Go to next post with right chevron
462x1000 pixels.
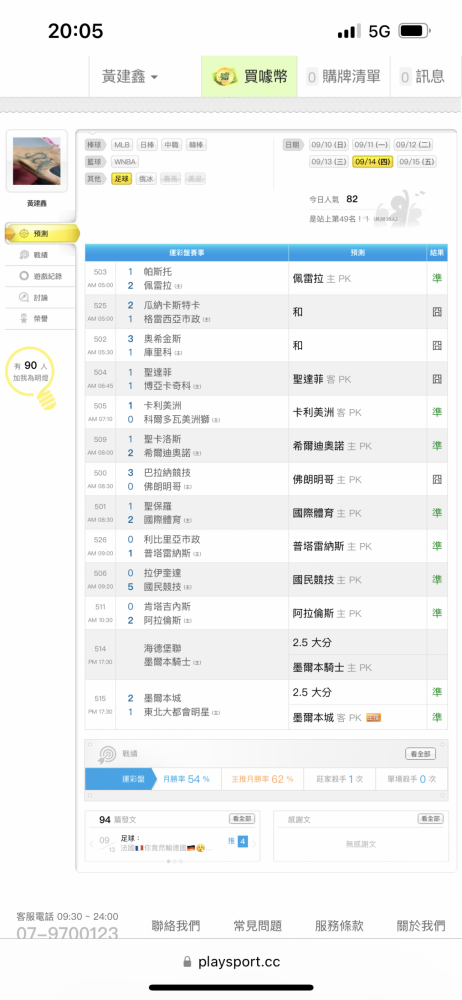(254, 843)
